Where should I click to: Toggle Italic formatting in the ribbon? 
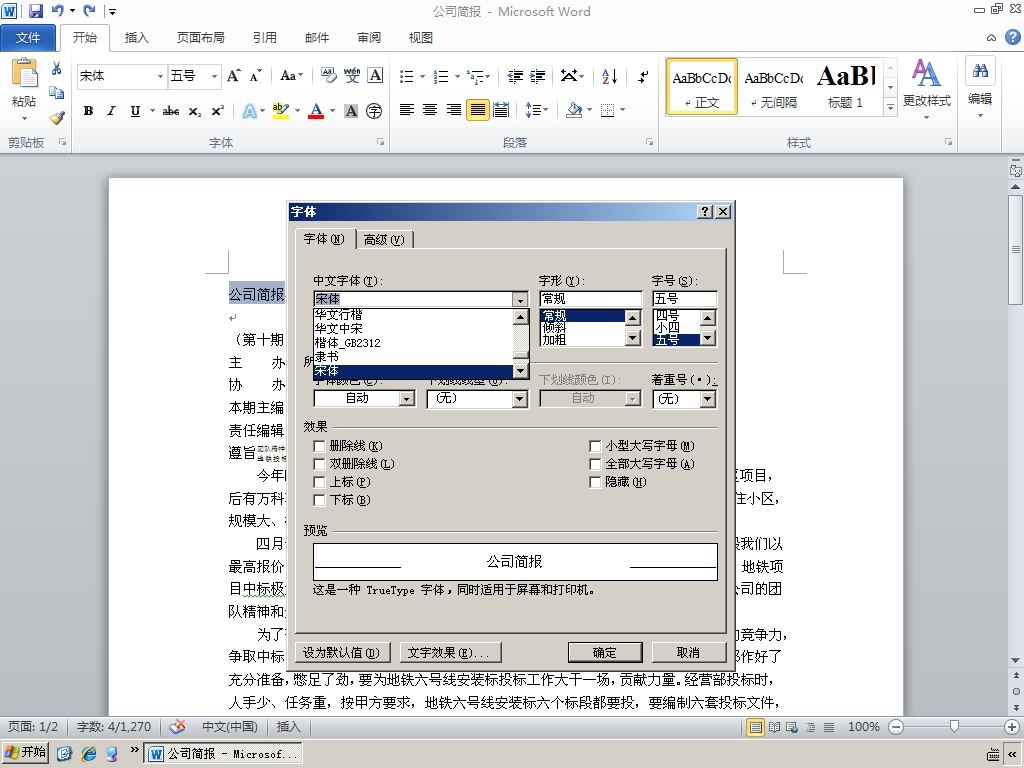112,111
